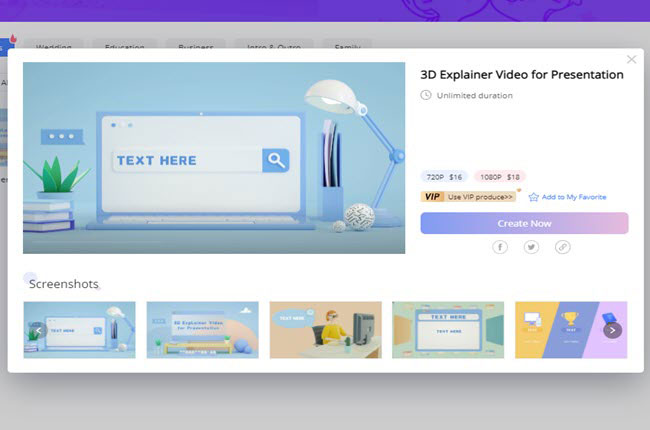
Task: Close the template preview dialog
Action: click(631, 60)
